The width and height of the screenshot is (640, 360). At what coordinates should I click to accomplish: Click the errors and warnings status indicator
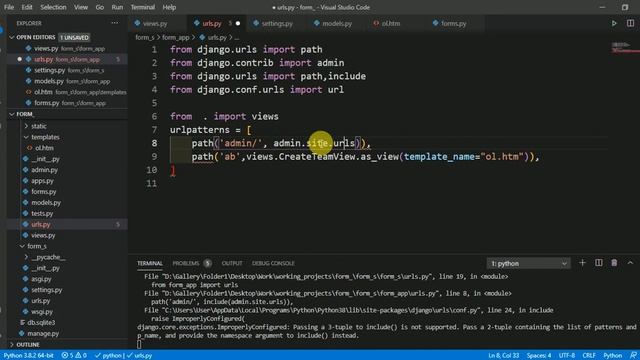coord(74,355)
